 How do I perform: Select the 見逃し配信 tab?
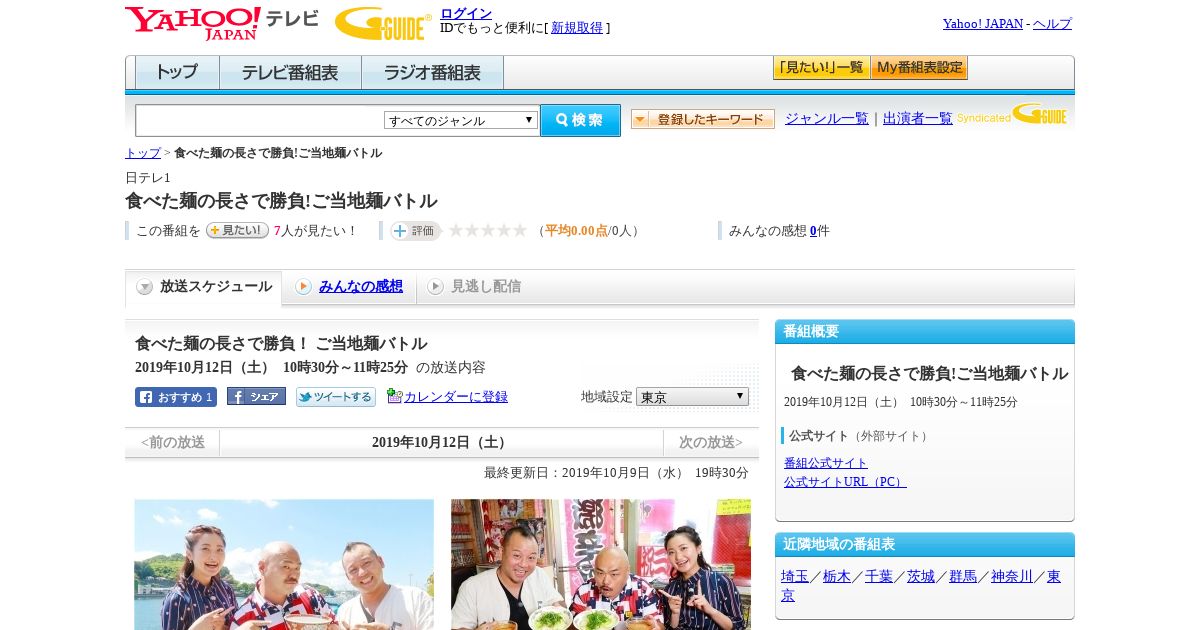pos(474,287)
